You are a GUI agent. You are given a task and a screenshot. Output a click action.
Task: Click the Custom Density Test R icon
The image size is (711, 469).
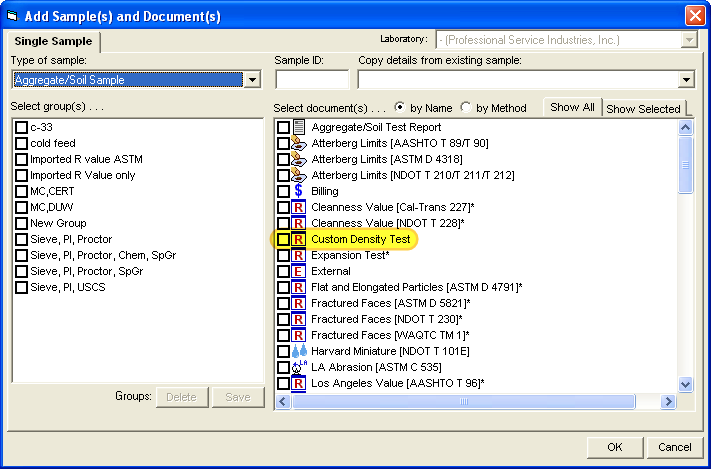[x=298, y=239]
